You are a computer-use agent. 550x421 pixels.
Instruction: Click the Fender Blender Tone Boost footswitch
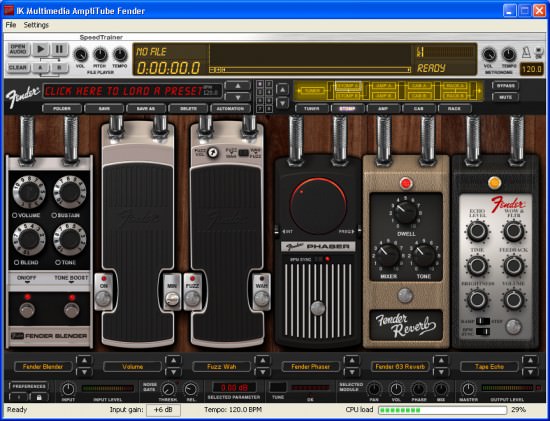[72, 310]
